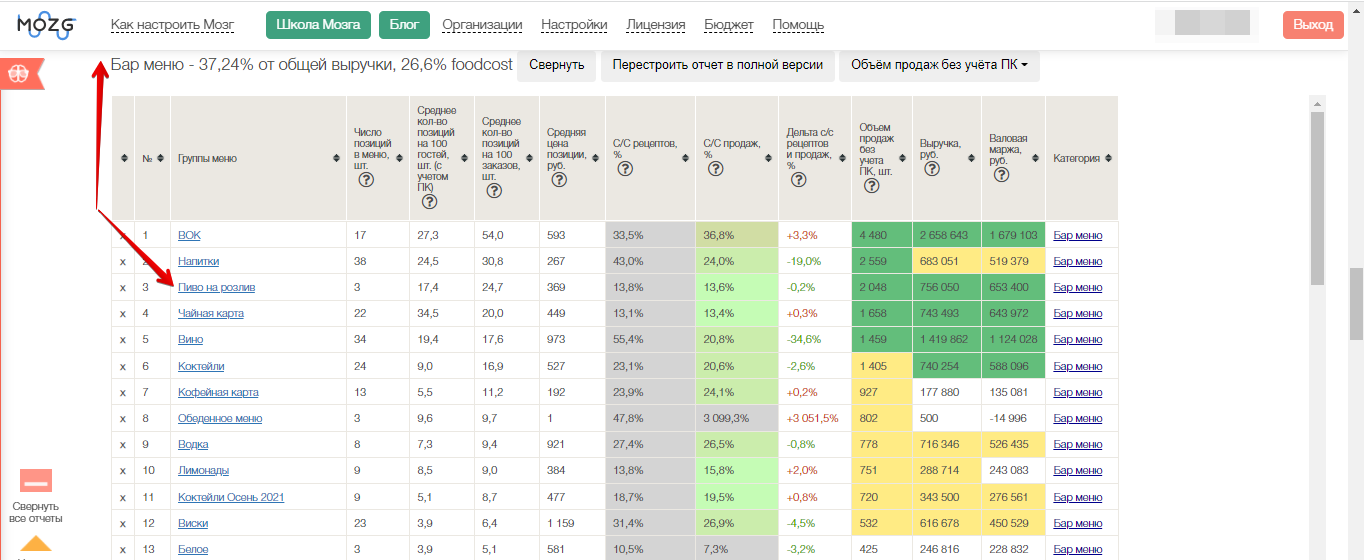Viewport: 1364px width, 560px height.
Task: Open Пиво на розлив group link
Action: pos(216,288)
